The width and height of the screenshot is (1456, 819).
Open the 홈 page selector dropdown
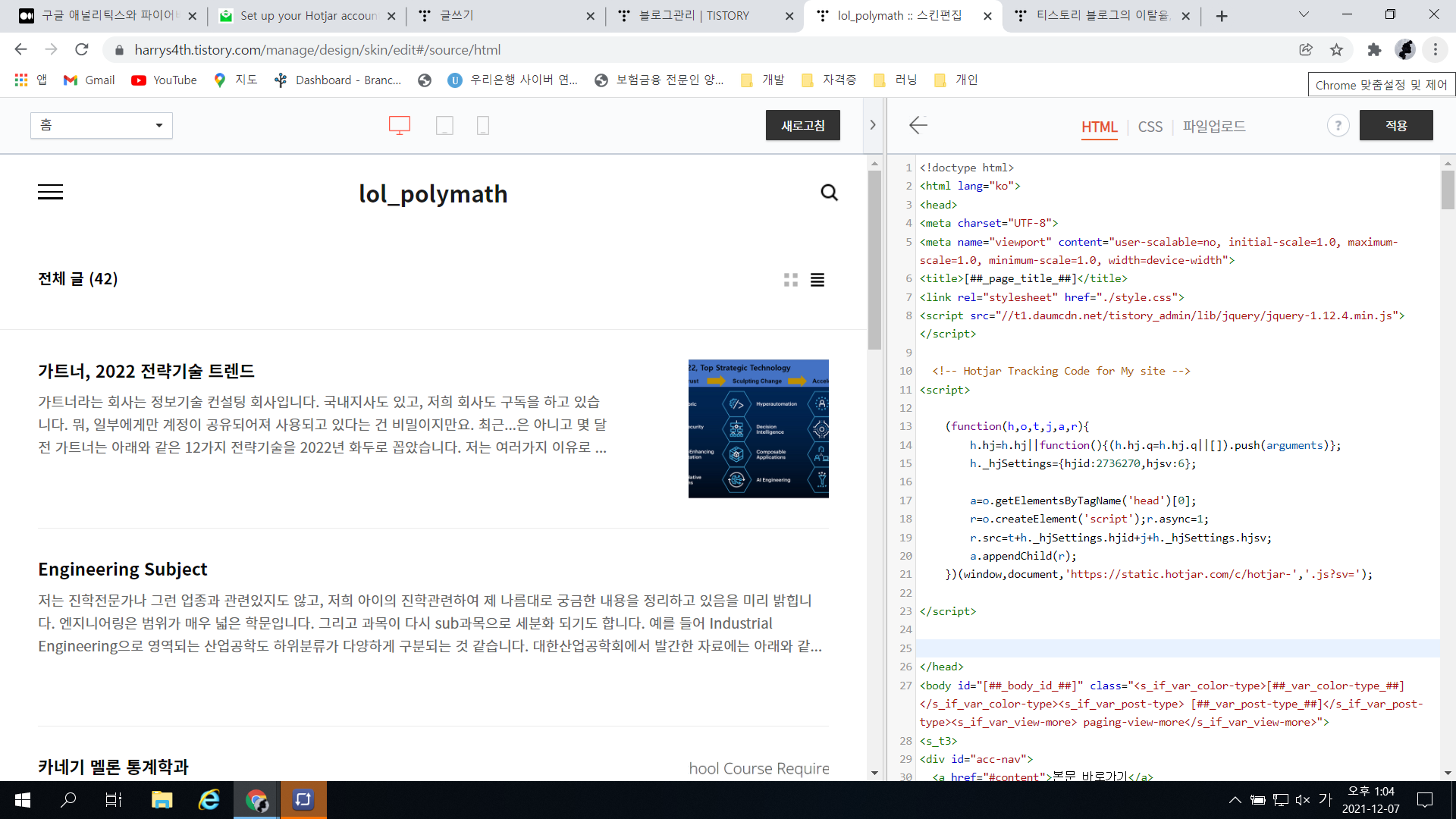click(x=102, y=125)
